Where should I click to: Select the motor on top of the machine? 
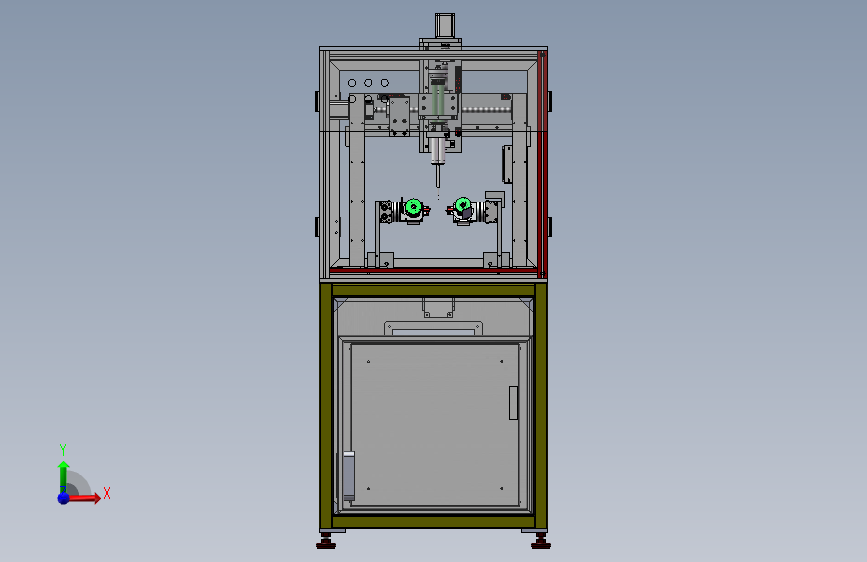(444, 26)
